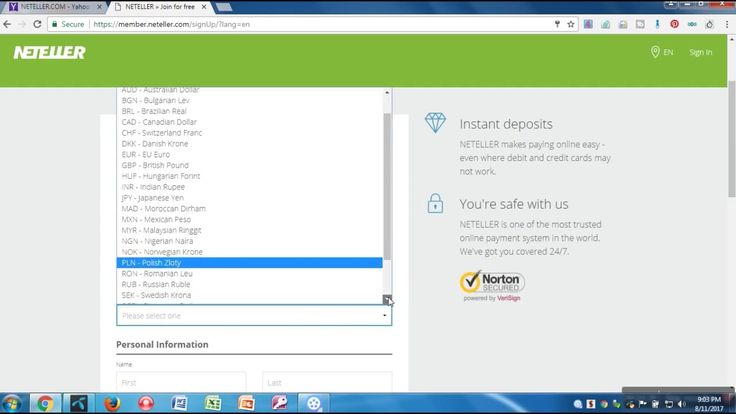Choose NGN - Nigerian Naira
This screenshot has width=736, height=414.
click(x=250, y=241)
